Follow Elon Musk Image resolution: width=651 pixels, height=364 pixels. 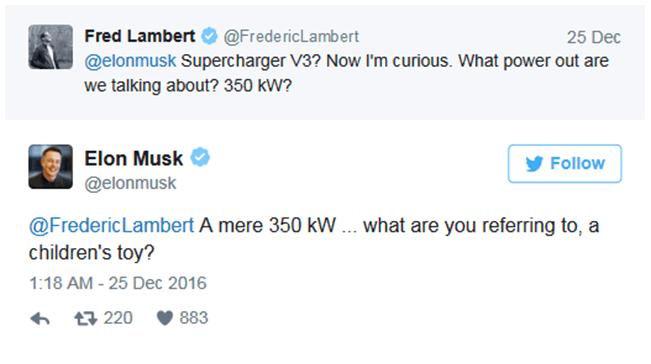[565, 164]
